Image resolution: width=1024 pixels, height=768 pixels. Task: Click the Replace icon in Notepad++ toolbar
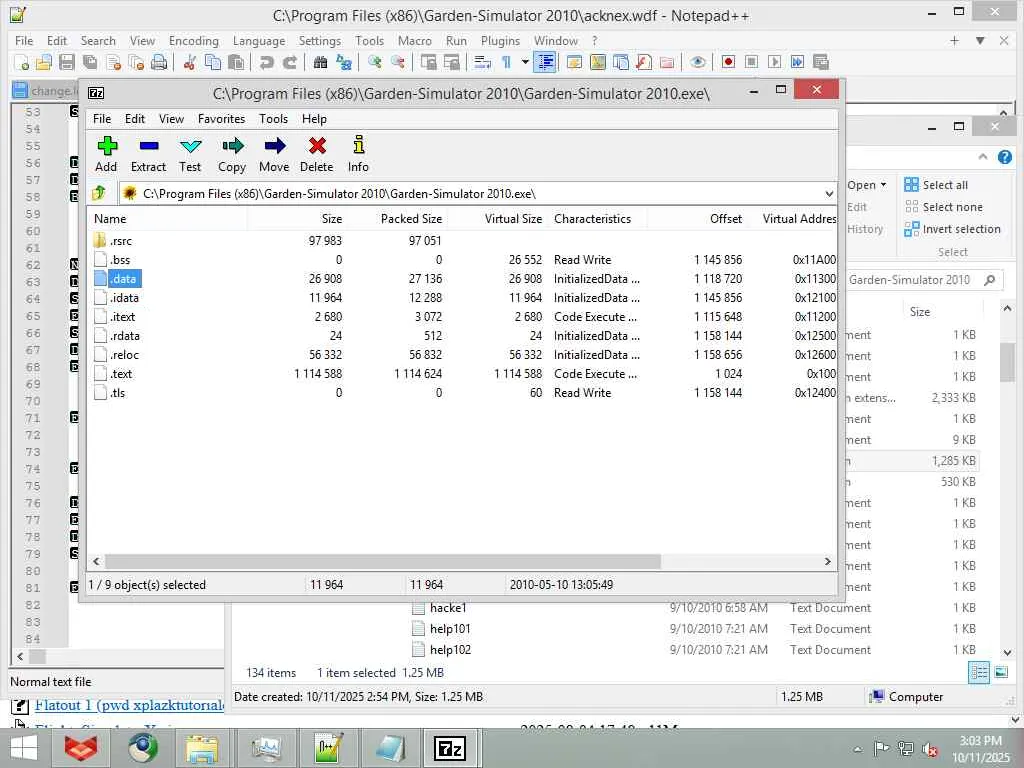344,62
